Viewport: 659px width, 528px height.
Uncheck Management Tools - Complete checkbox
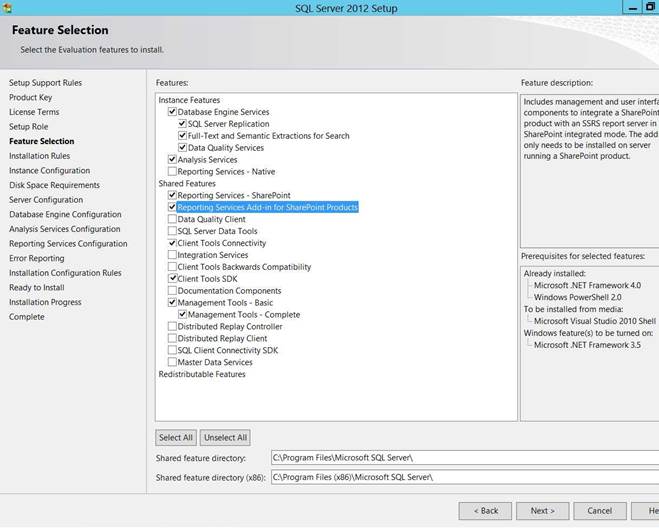[x=182, y=314]
